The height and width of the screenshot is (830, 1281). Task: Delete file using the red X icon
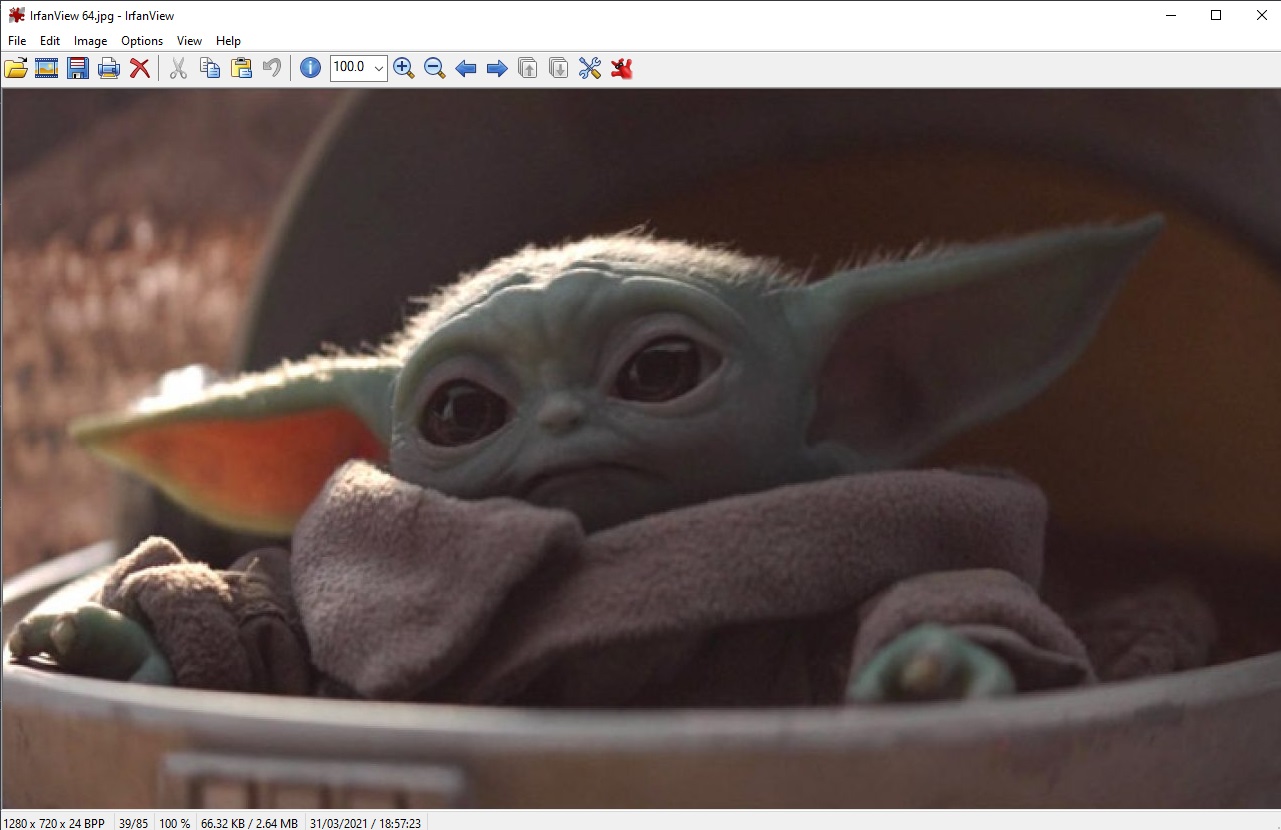pos(140,68)
